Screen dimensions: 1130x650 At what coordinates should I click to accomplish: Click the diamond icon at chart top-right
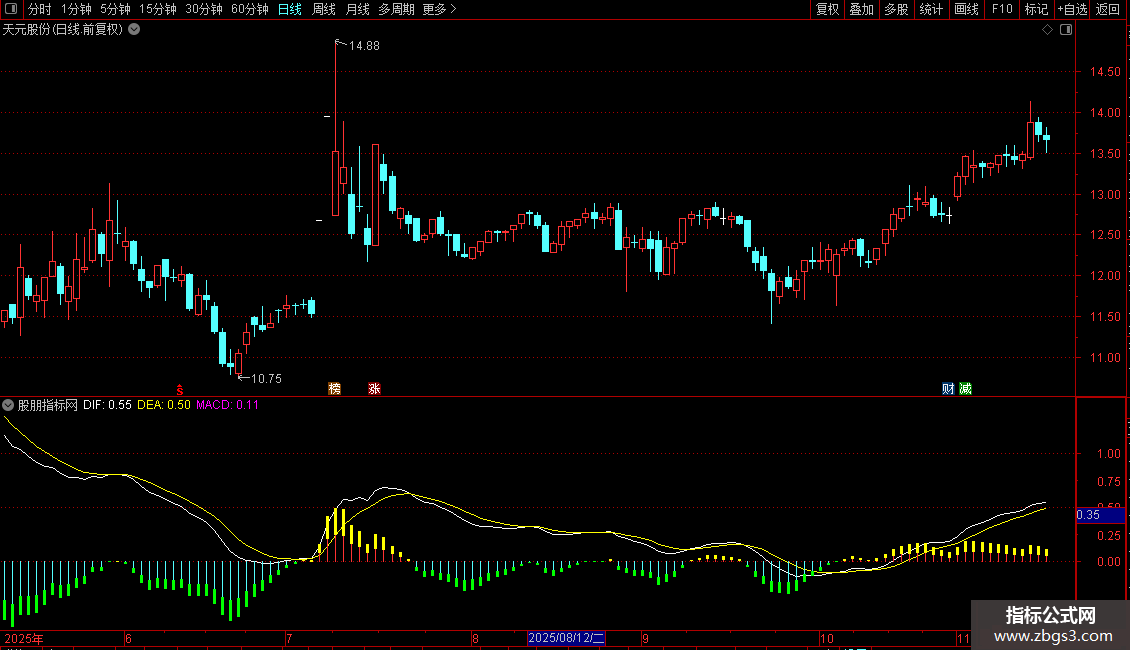[1048, 30]
